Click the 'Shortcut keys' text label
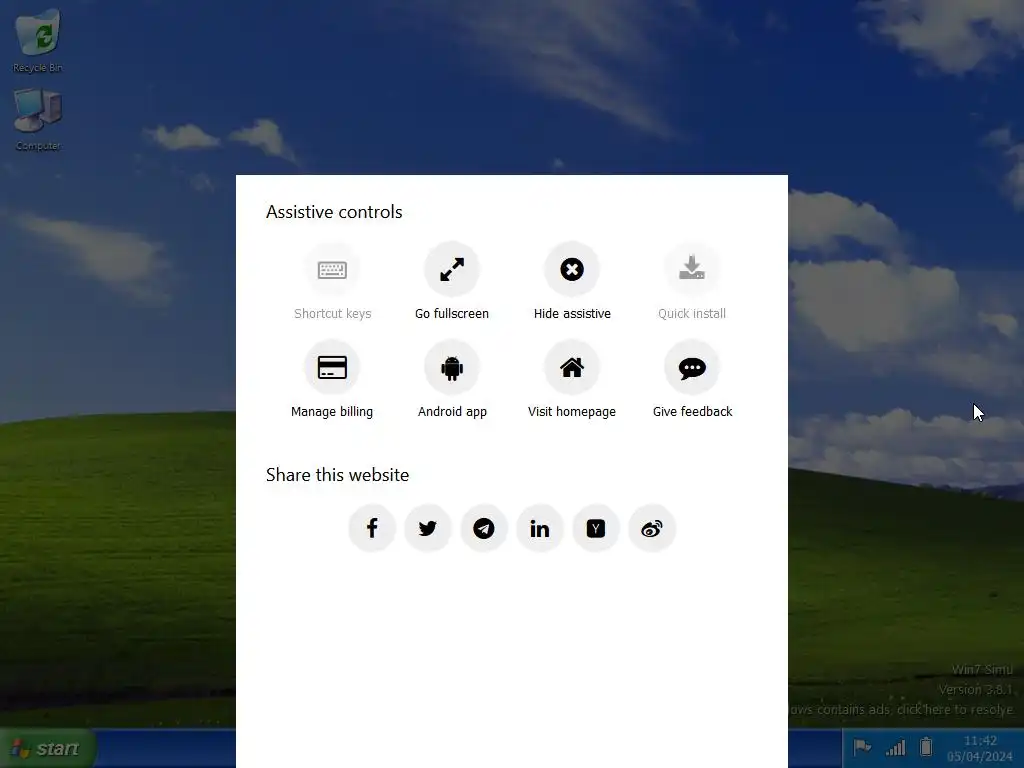Screen dimensions: 1024x768 coord(332,313)
